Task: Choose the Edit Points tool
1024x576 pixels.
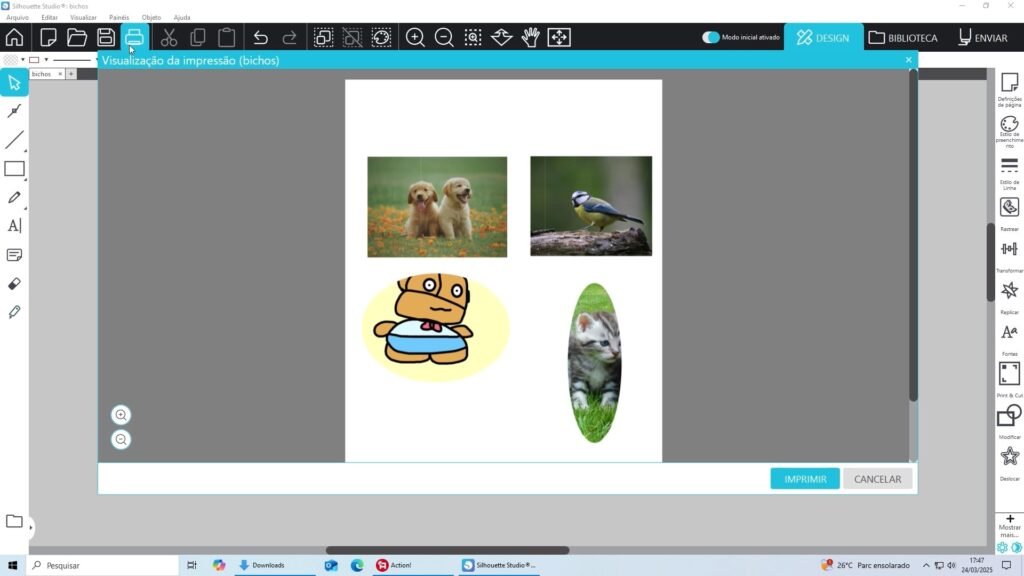Action: click(x=14, y=111)
